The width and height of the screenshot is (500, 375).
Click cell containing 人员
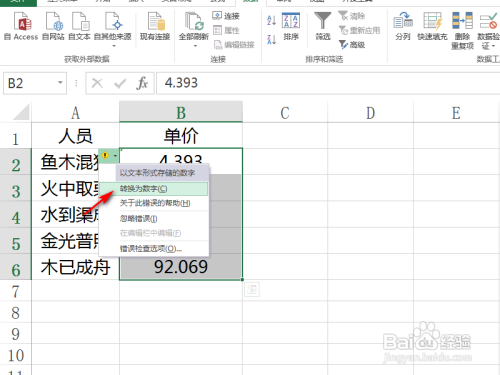point(75,136)
